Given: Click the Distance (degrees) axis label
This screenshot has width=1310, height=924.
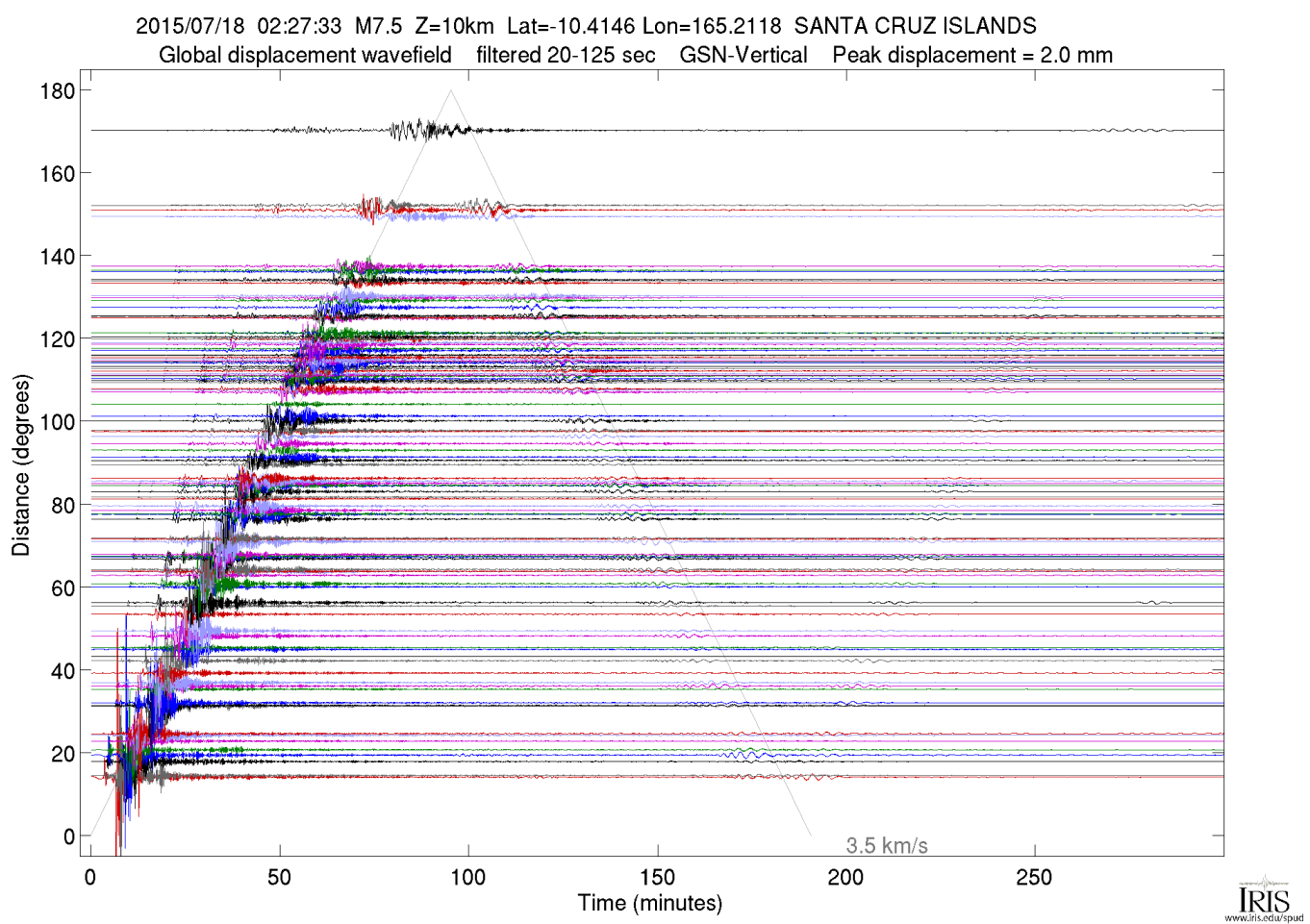Looking at the screenshot, I should click(x=21, y=465).
